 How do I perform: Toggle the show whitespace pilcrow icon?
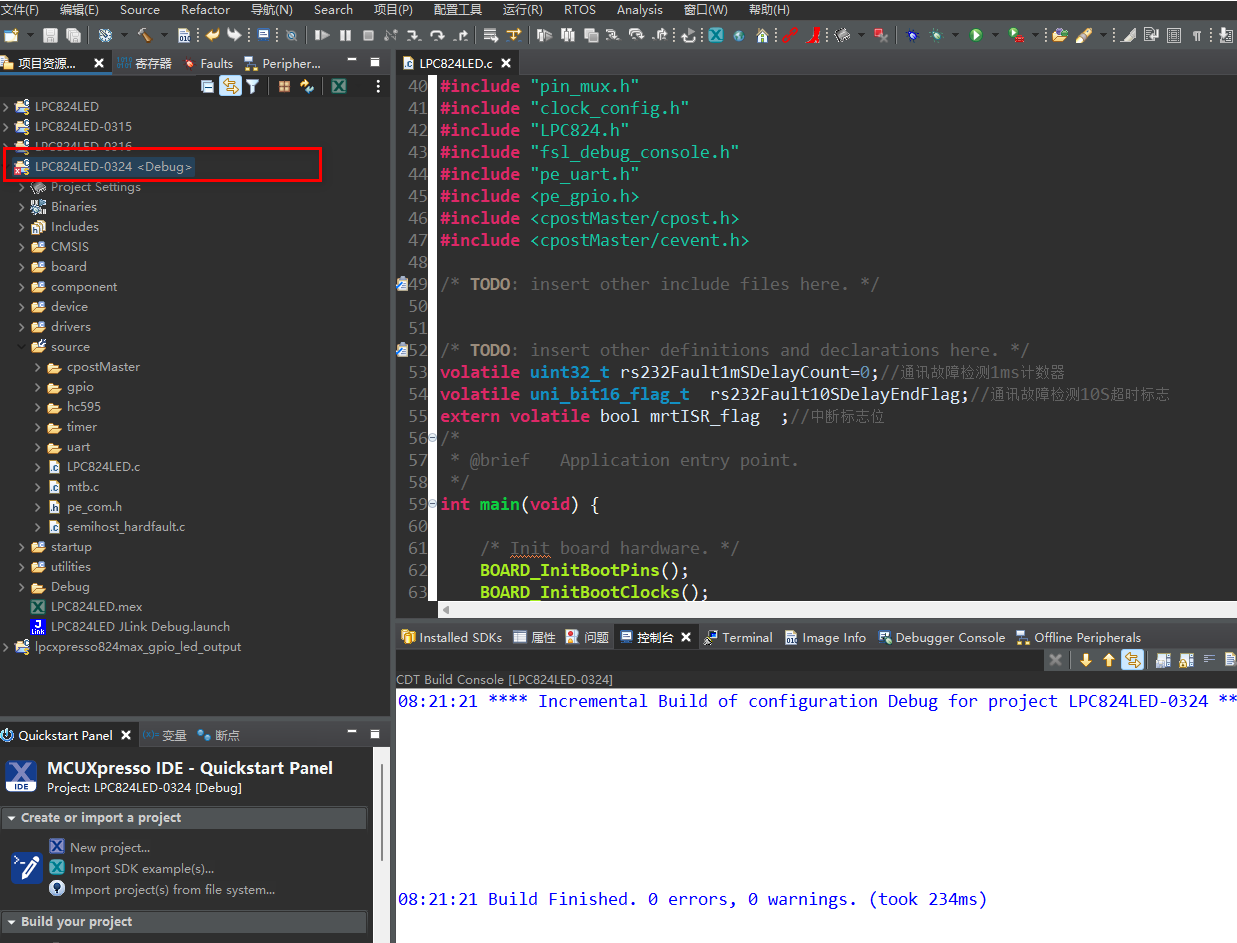[x=1198, y=35]
